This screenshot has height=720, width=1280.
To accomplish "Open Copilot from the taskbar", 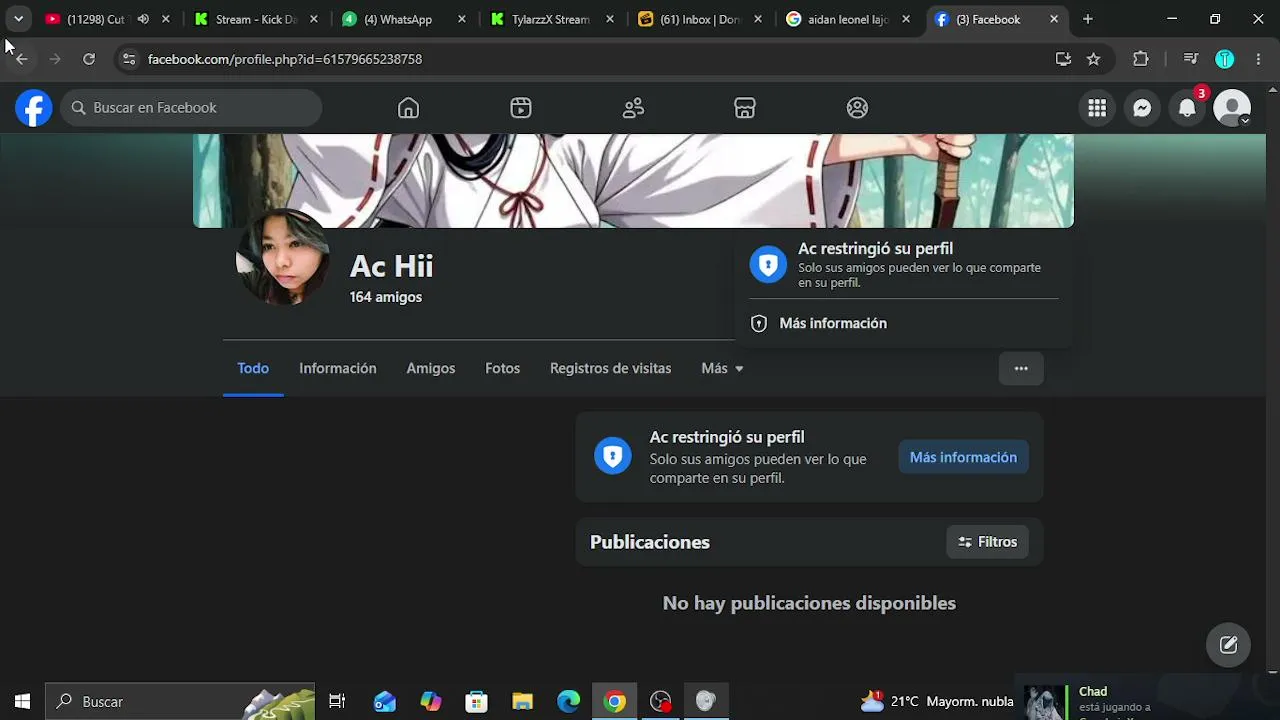I will [x=430, y=702].
